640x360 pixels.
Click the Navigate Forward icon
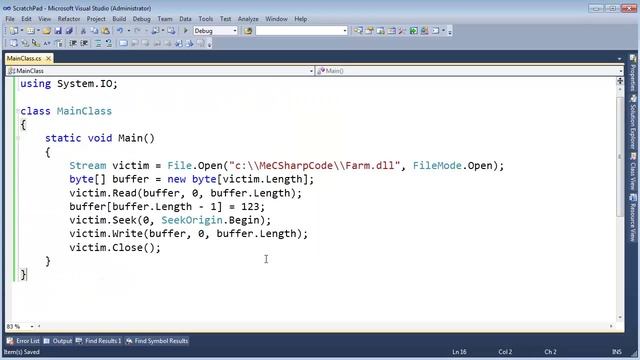(x=171, y=31)
